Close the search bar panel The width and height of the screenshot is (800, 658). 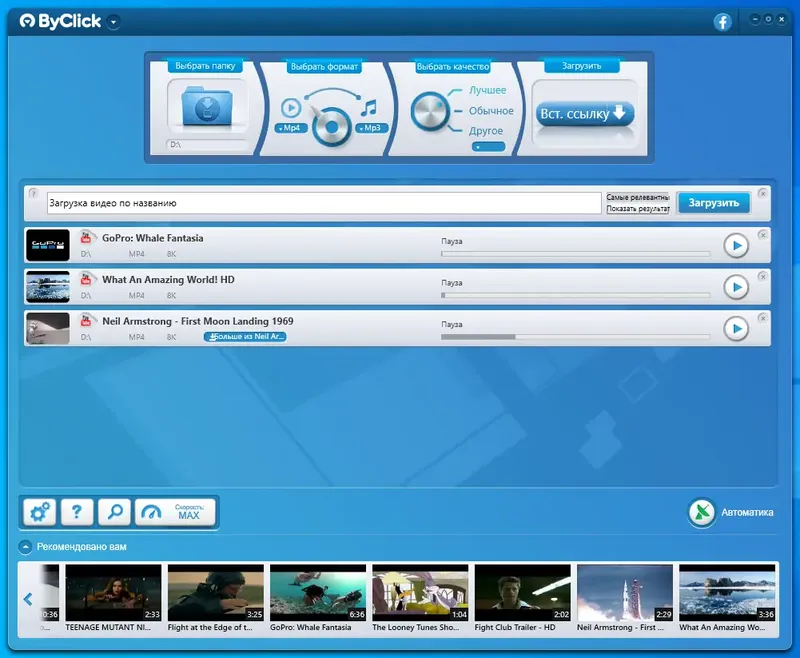pyautogui.click(x=762, y=193)
